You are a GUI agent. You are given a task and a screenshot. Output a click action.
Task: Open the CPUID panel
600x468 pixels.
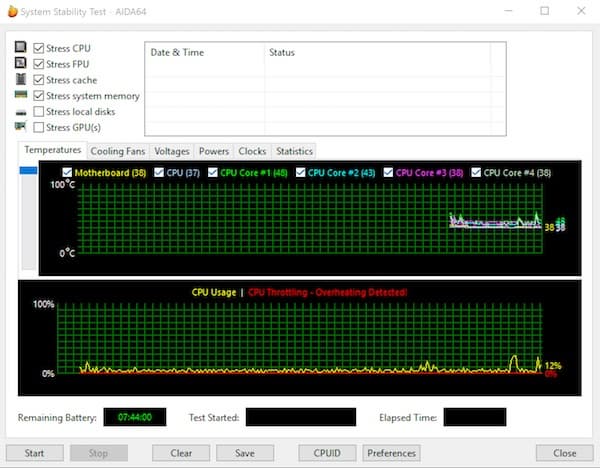pyautogui.click(x=327, y=453)
